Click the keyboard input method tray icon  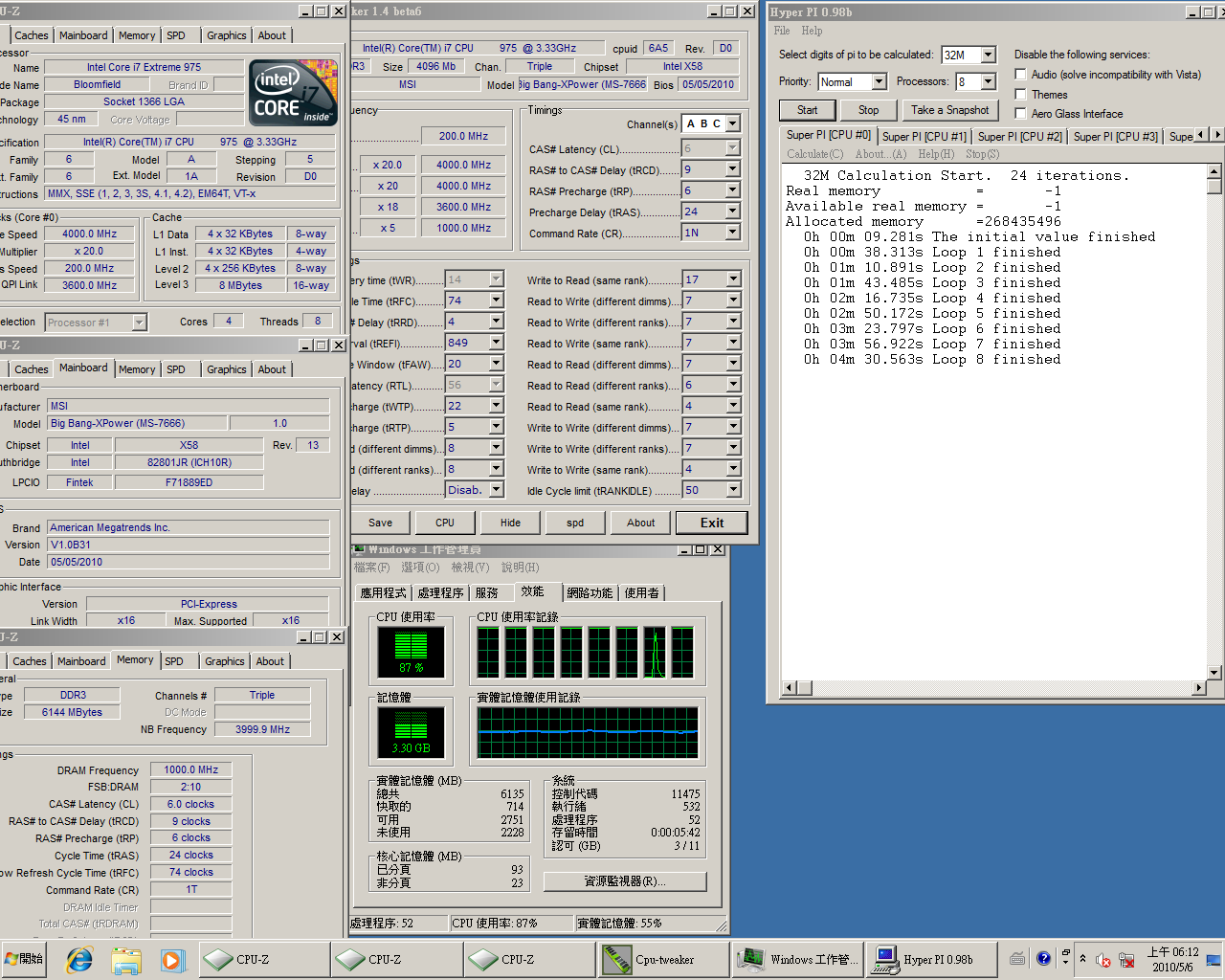click(1017, 959)
